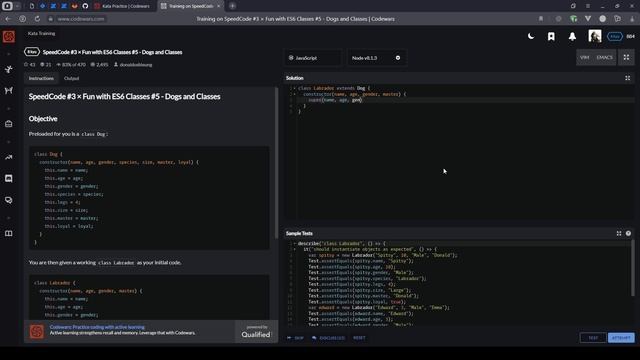The height and width of the screenshot is (360, 640).
Task: Reload the page with the refresh icon
Action: [37, 19]
